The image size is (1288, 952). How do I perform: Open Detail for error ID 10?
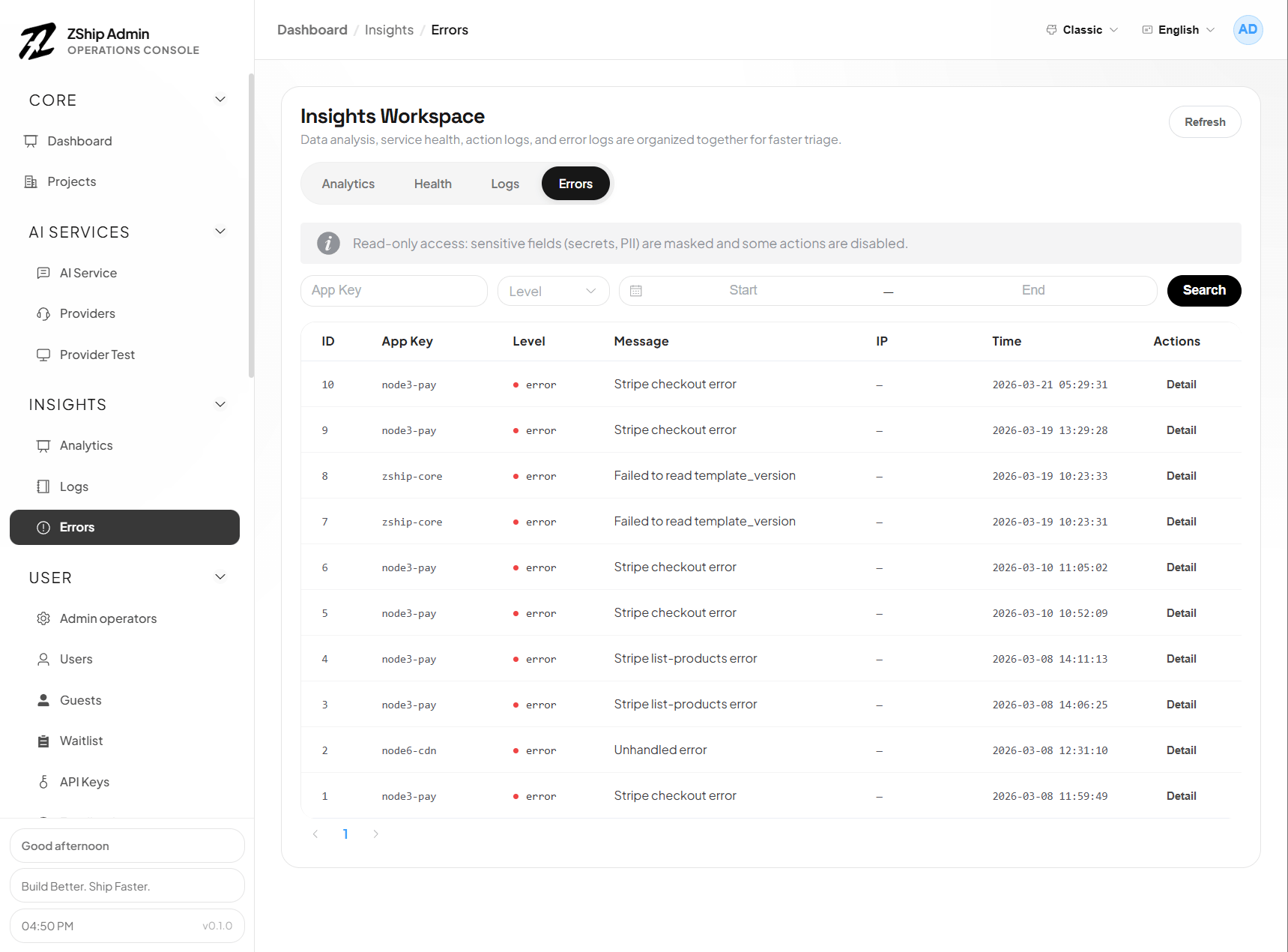coord(1181,385)
